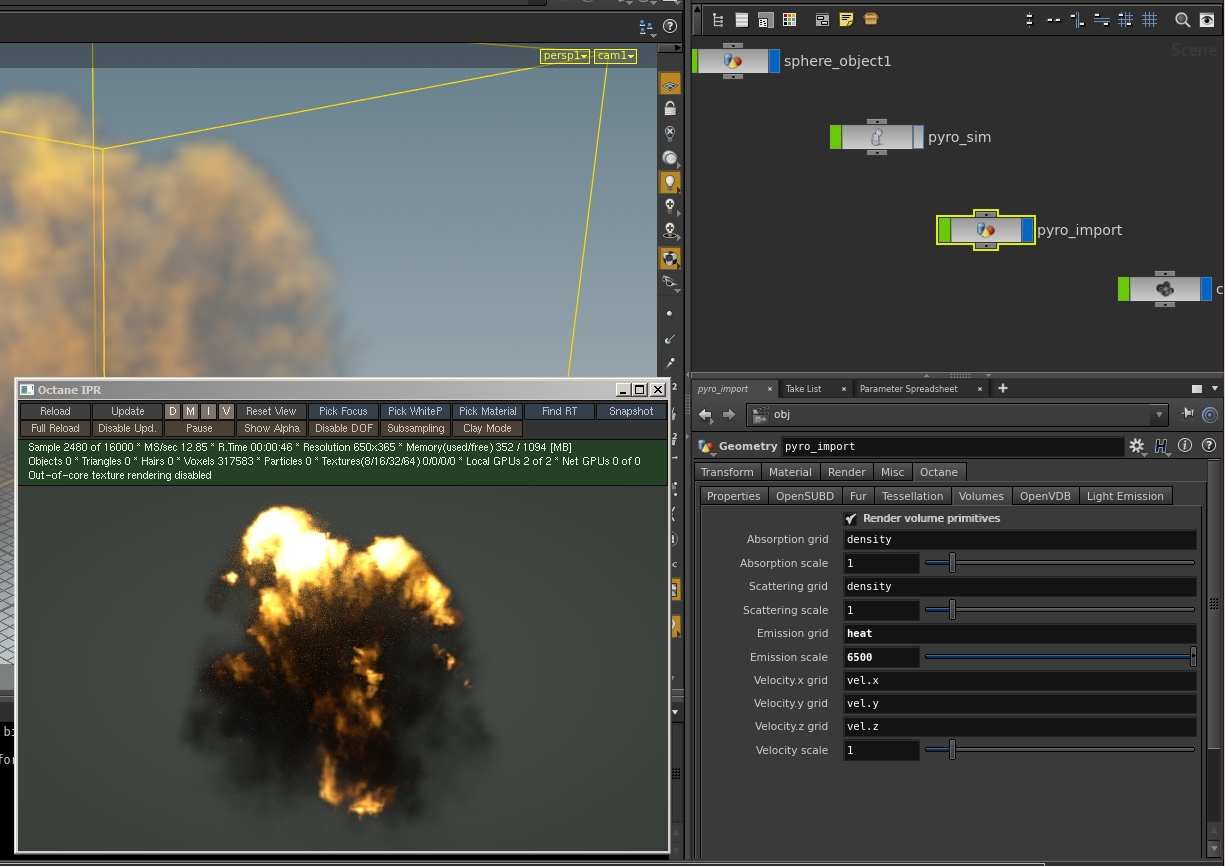Click the color palette grid icon
The width and height of the screenshot is (1225, 866).
point(789,20)
